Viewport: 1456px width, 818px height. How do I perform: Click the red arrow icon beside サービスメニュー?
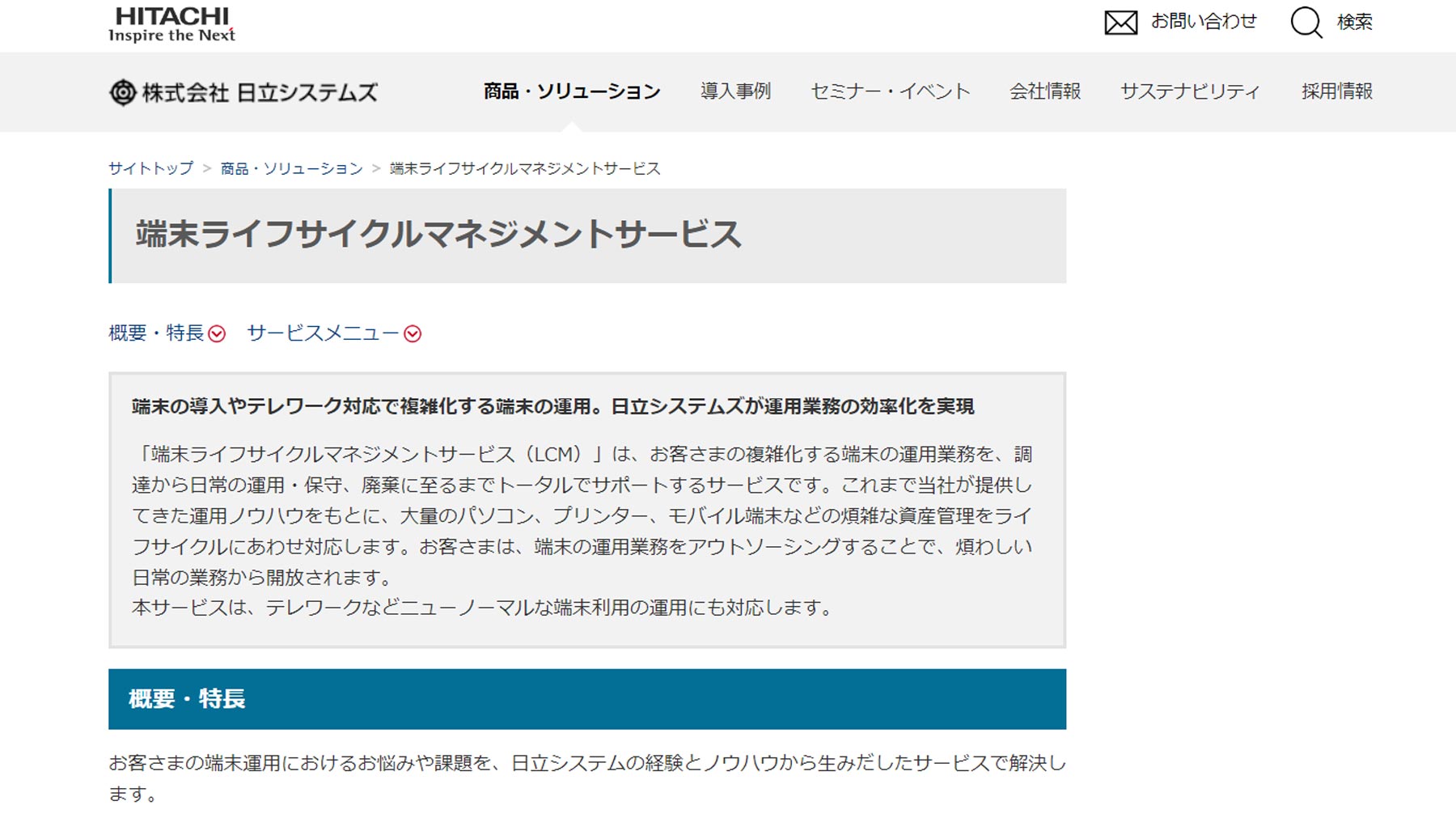click(413, 333)
